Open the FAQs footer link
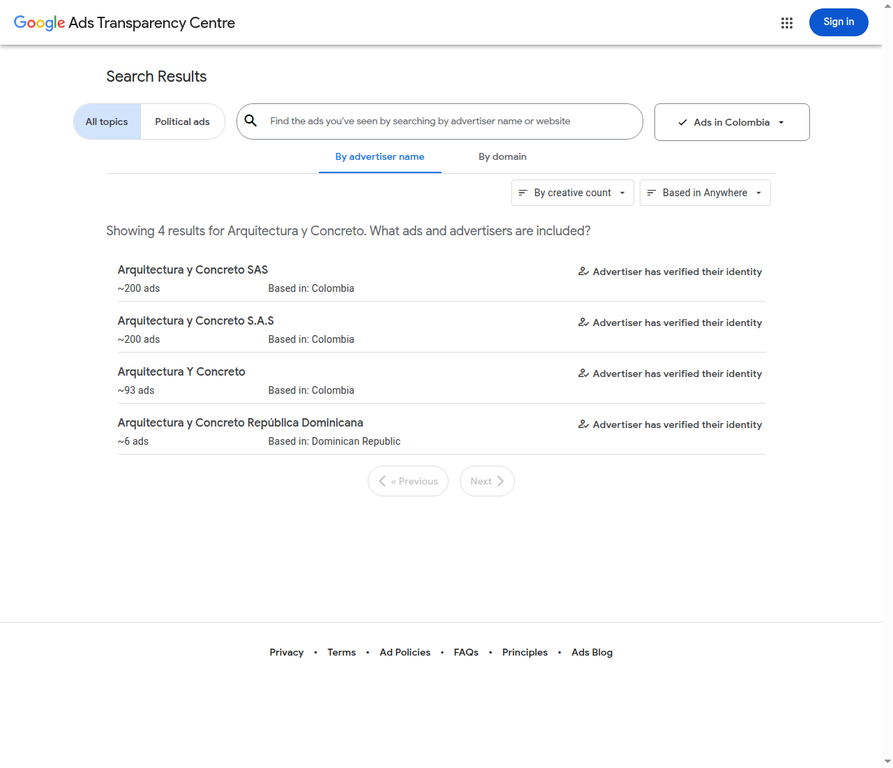Screen dimensions: 893x768 coord(466,652)
